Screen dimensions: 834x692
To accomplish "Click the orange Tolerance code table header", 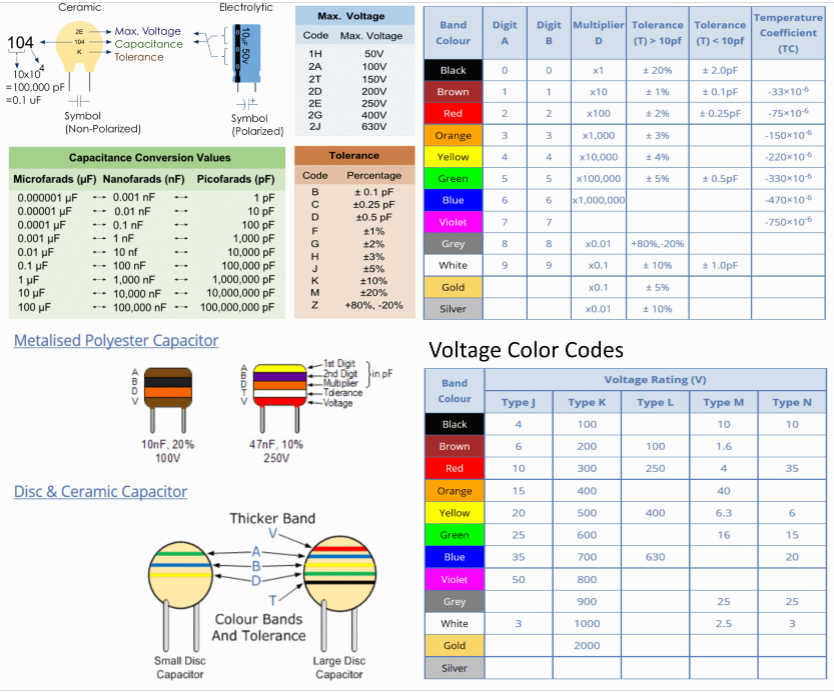I will coord(354,156).
